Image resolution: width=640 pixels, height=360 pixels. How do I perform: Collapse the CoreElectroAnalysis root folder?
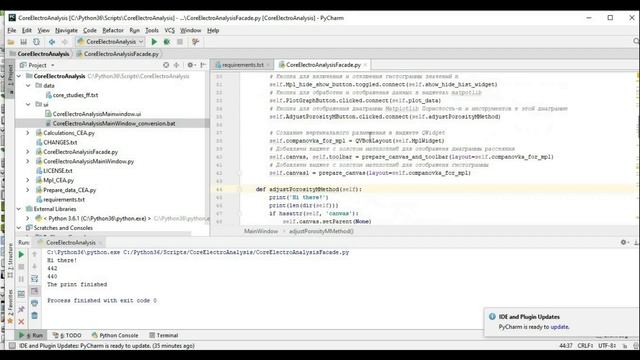tap(19, 76)
